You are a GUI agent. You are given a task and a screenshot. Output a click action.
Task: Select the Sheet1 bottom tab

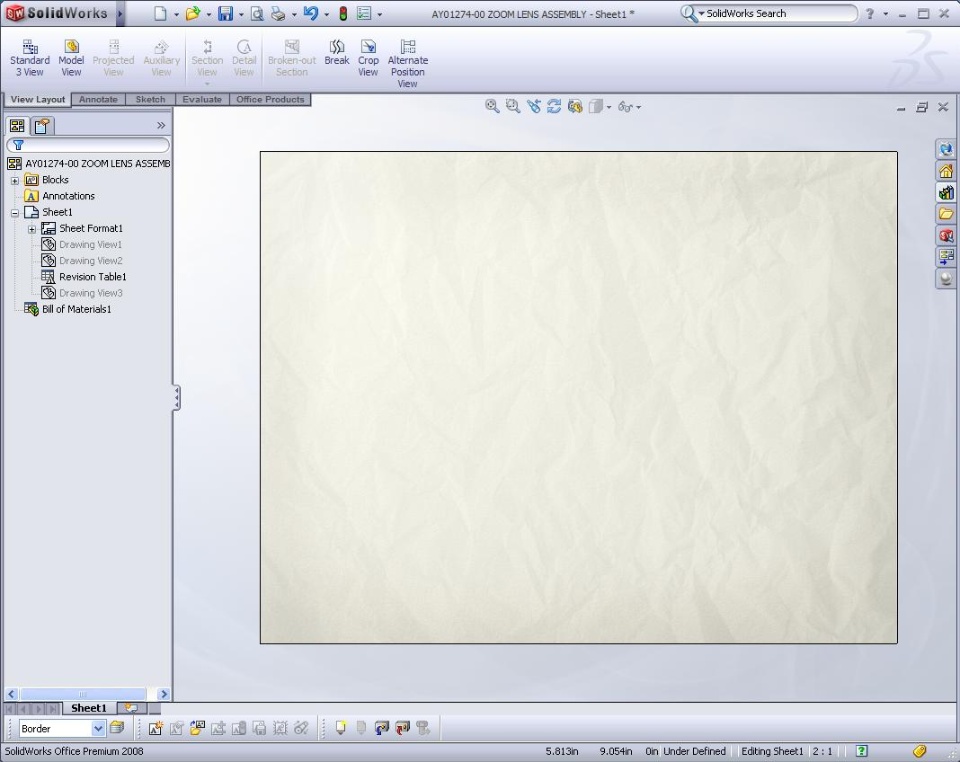pyautogui.click(x=89, y=708)
